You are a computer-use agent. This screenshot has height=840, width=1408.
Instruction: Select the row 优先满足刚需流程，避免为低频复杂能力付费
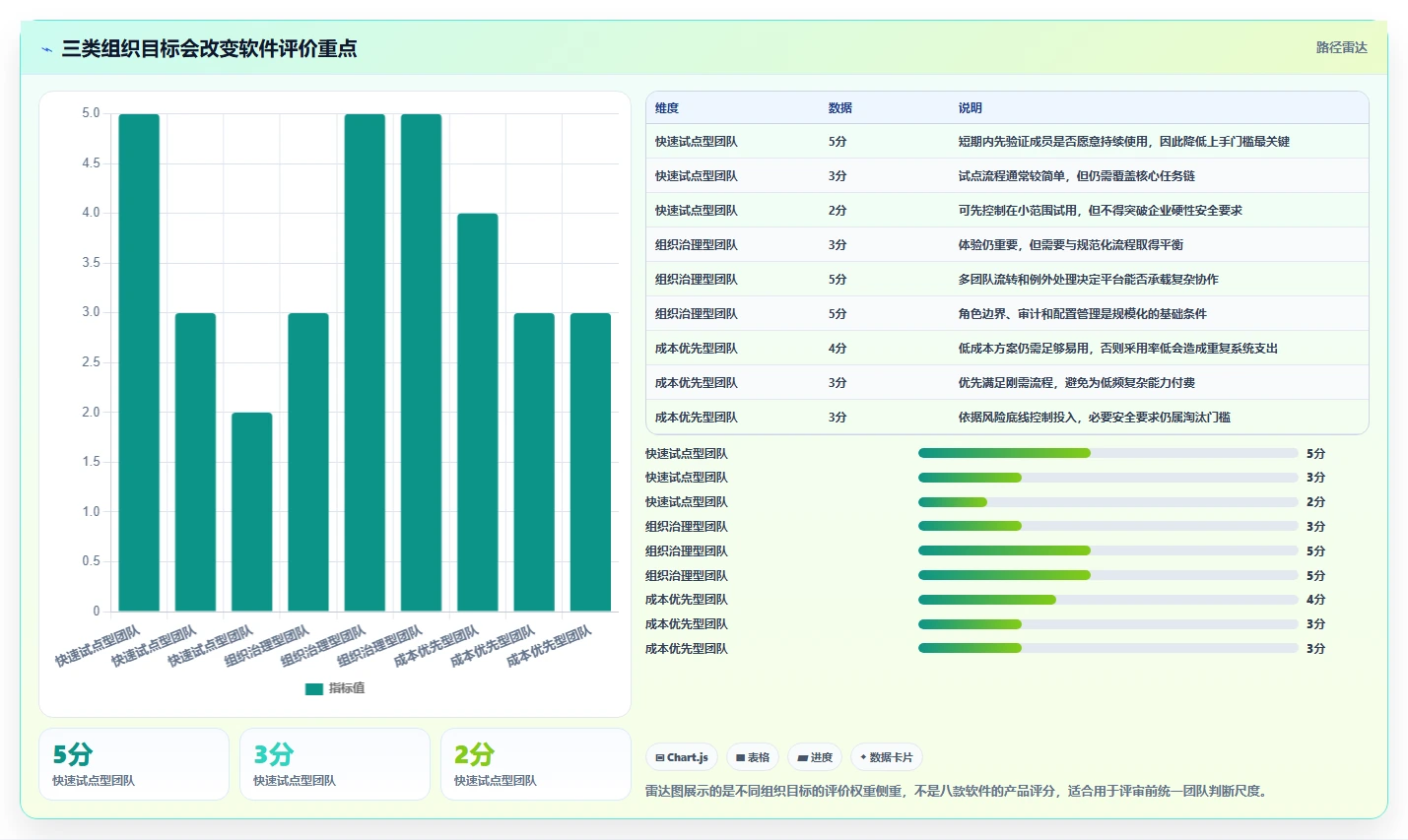pos(1007,383)
